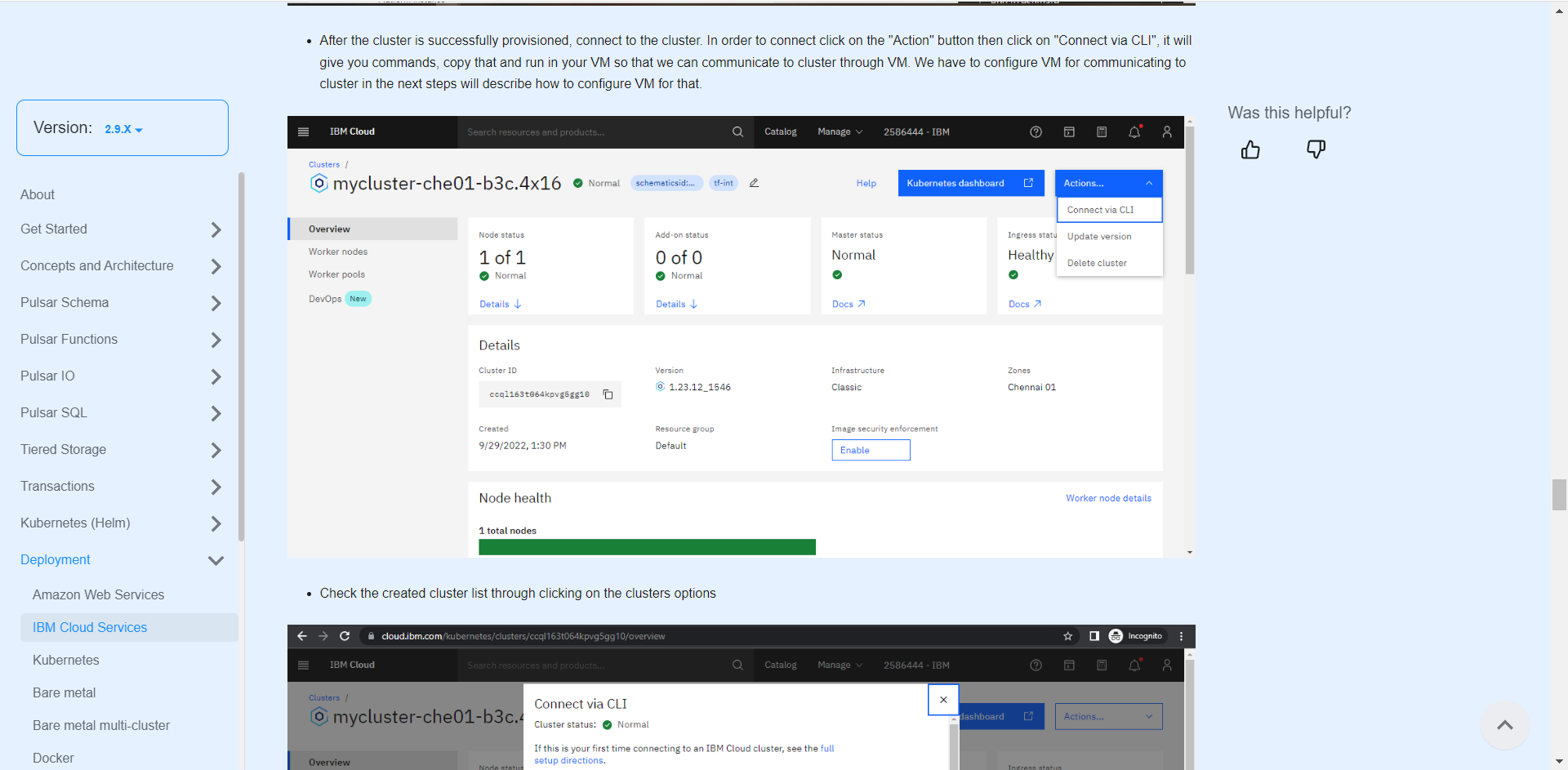This screenshot has width=1568, height=770.
Task: Click the full setup directions link
Action: pyautogui.click(x=684, y=754)
